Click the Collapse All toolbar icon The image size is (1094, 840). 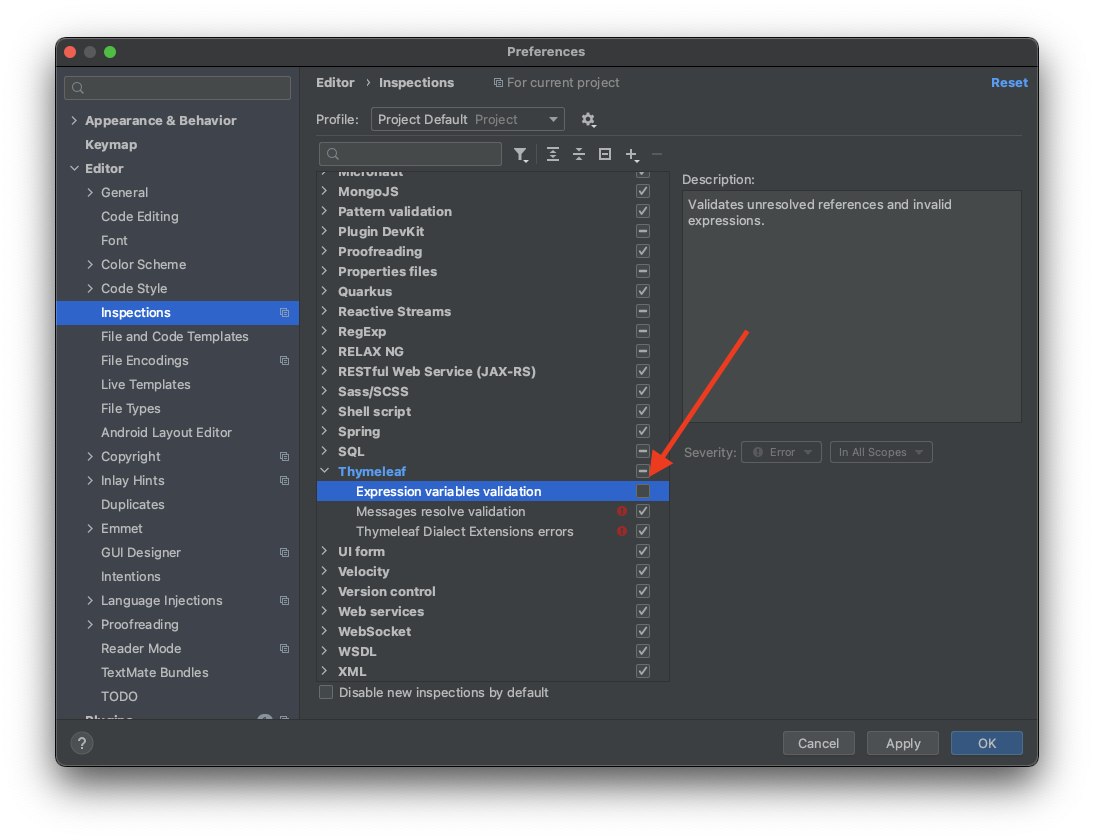coord(579,154)
